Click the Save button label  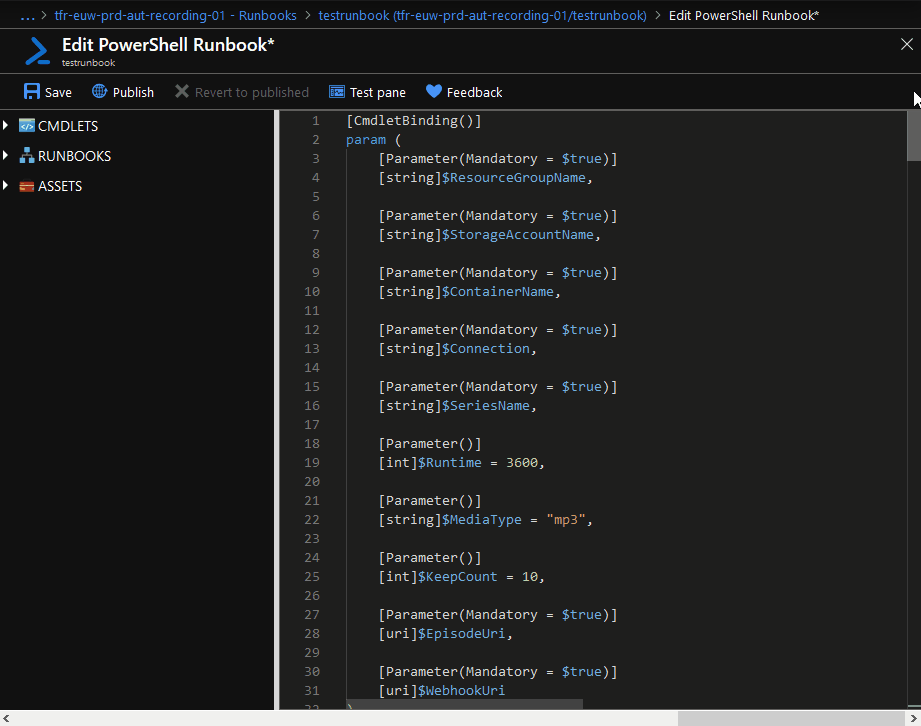[58, 93]
